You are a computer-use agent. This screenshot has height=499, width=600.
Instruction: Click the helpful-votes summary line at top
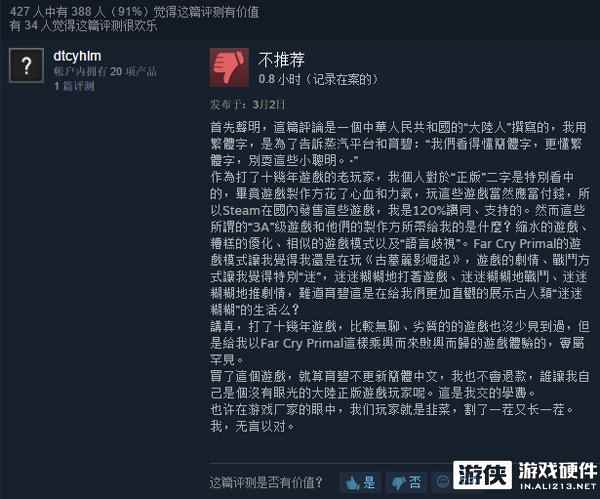tap(134, 12)
